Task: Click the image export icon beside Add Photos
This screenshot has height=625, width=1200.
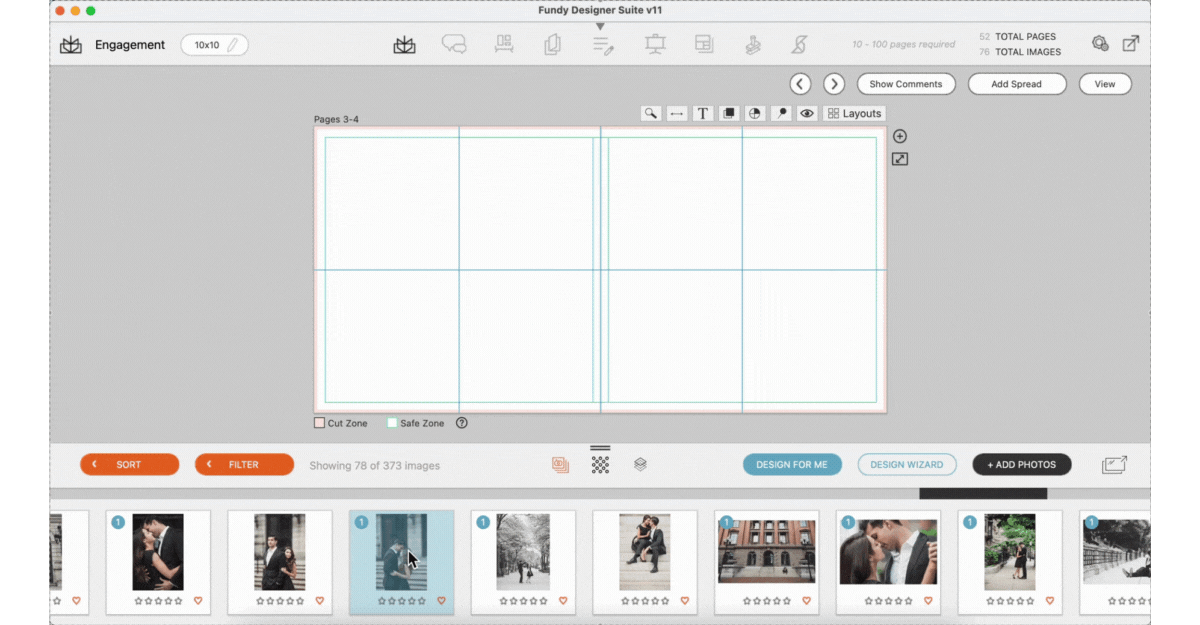Action: pos(1114,465)
